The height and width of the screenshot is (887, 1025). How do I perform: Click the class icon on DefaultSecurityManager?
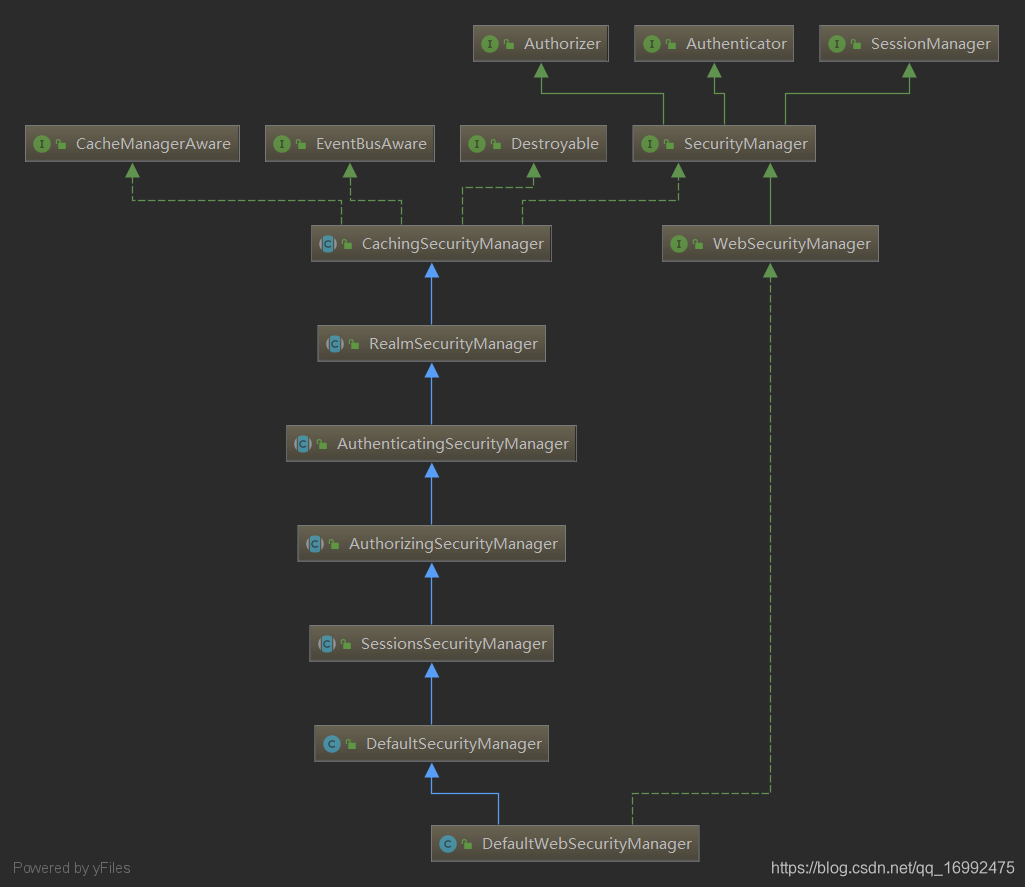(332, 744)
